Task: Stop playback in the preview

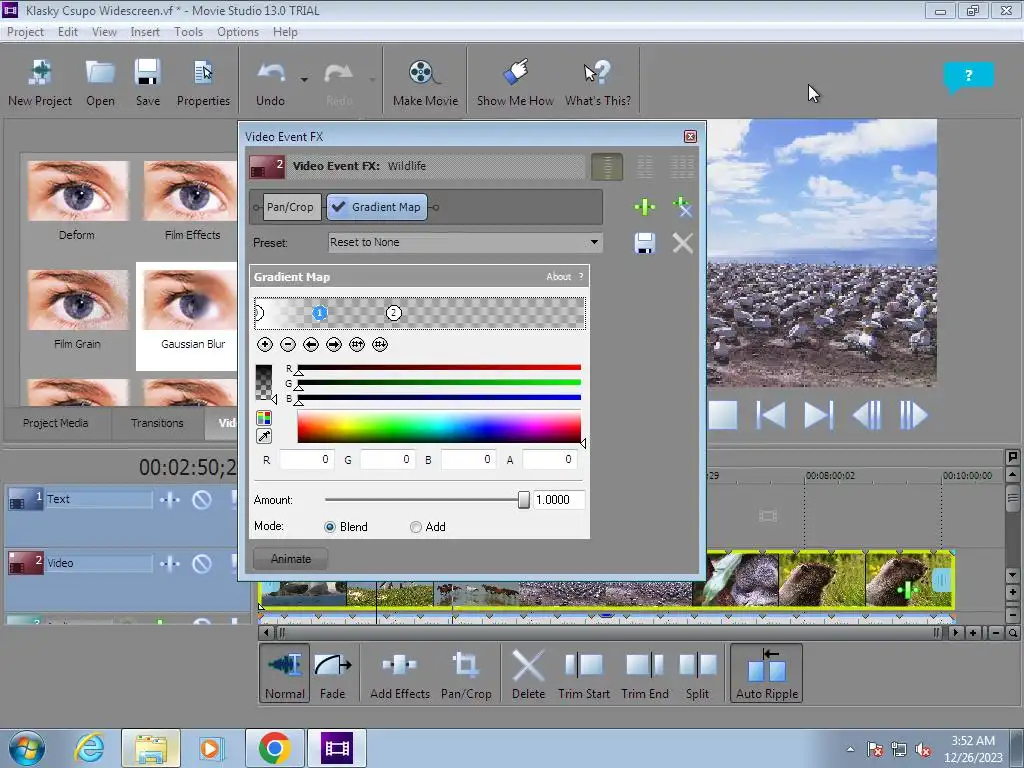Action: click(x=723, y=415)
